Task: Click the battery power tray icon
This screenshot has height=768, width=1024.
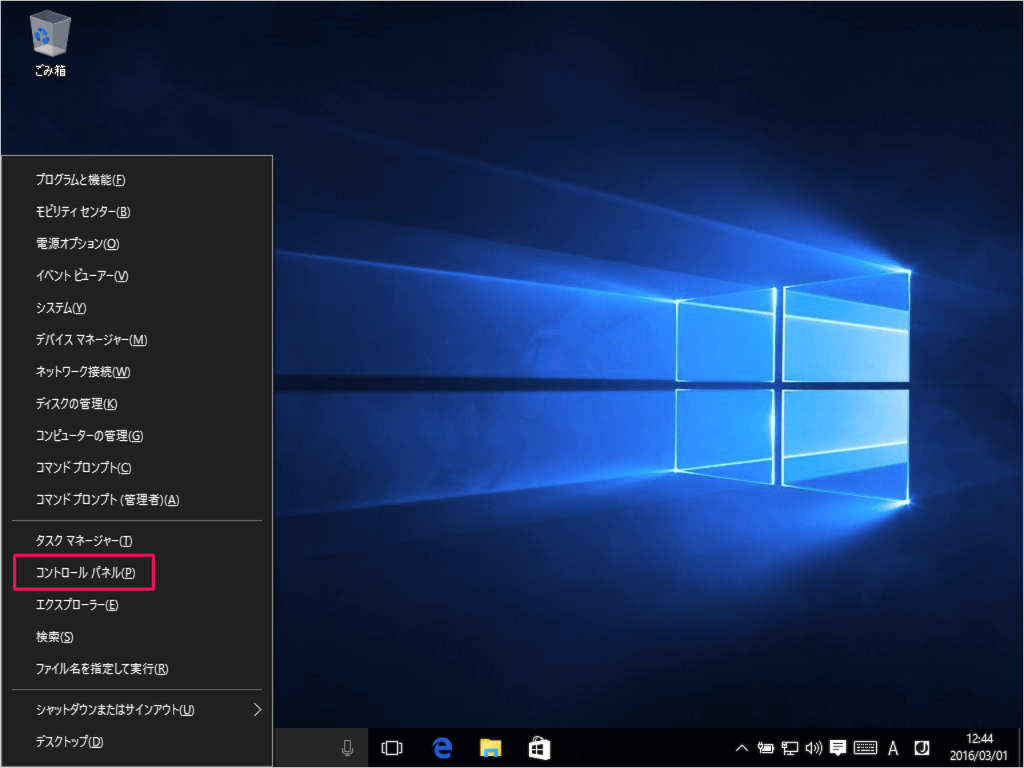Action: 767,748
